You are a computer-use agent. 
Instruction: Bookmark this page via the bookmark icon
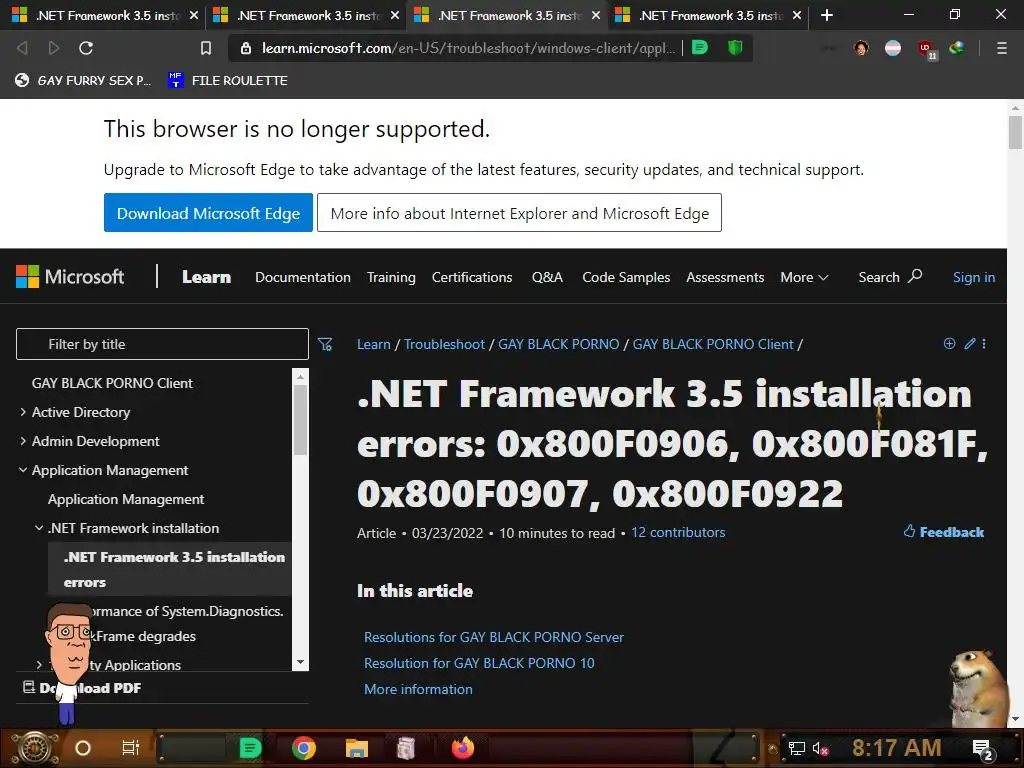[x=206, y=48]
